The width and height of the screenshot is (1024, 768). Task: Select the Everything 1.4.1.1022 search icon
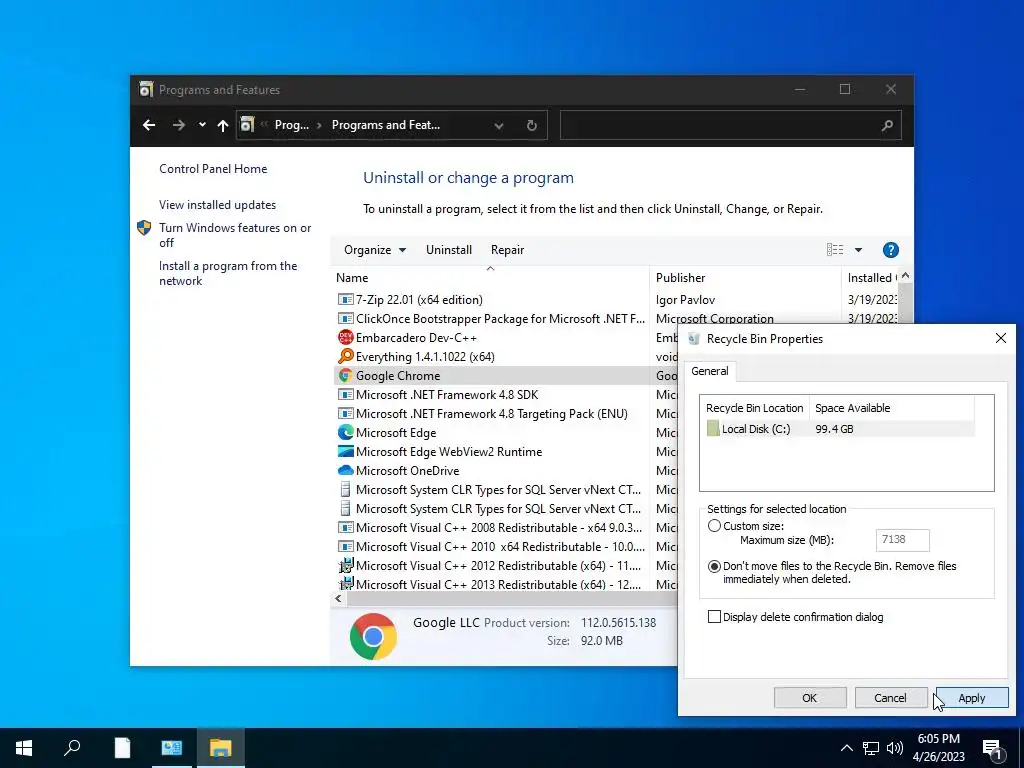pos(345,357)
